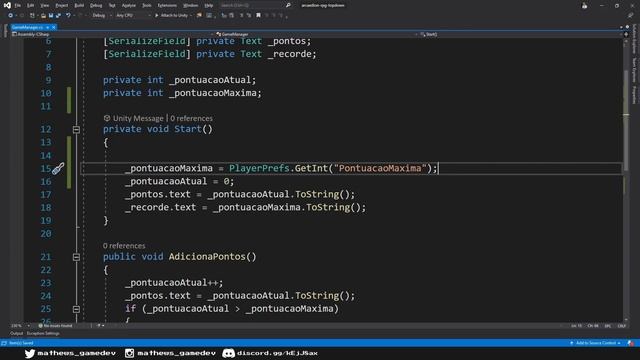Click the feedback icon below window controls
The image size is (640, 360).
click(631, 16)
